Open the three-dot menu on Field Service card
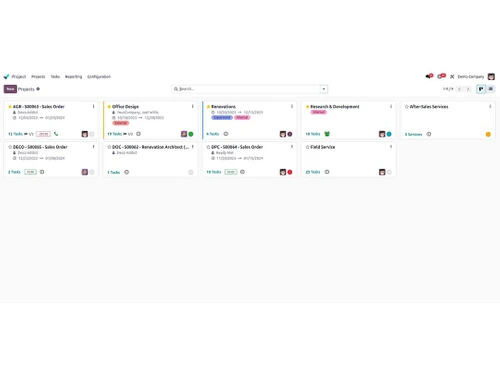 (x=391, y=147)
